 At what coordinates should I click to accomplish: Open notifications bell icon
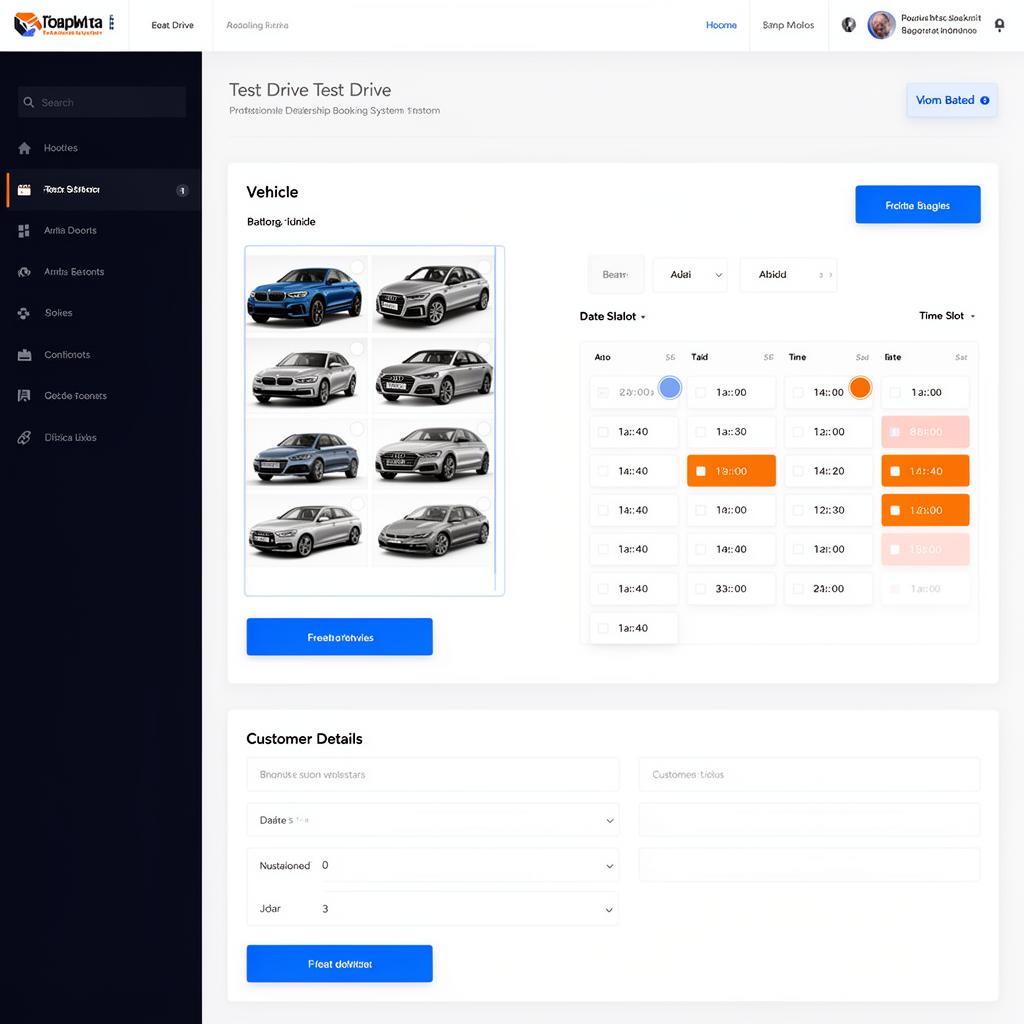coord(999,25)
